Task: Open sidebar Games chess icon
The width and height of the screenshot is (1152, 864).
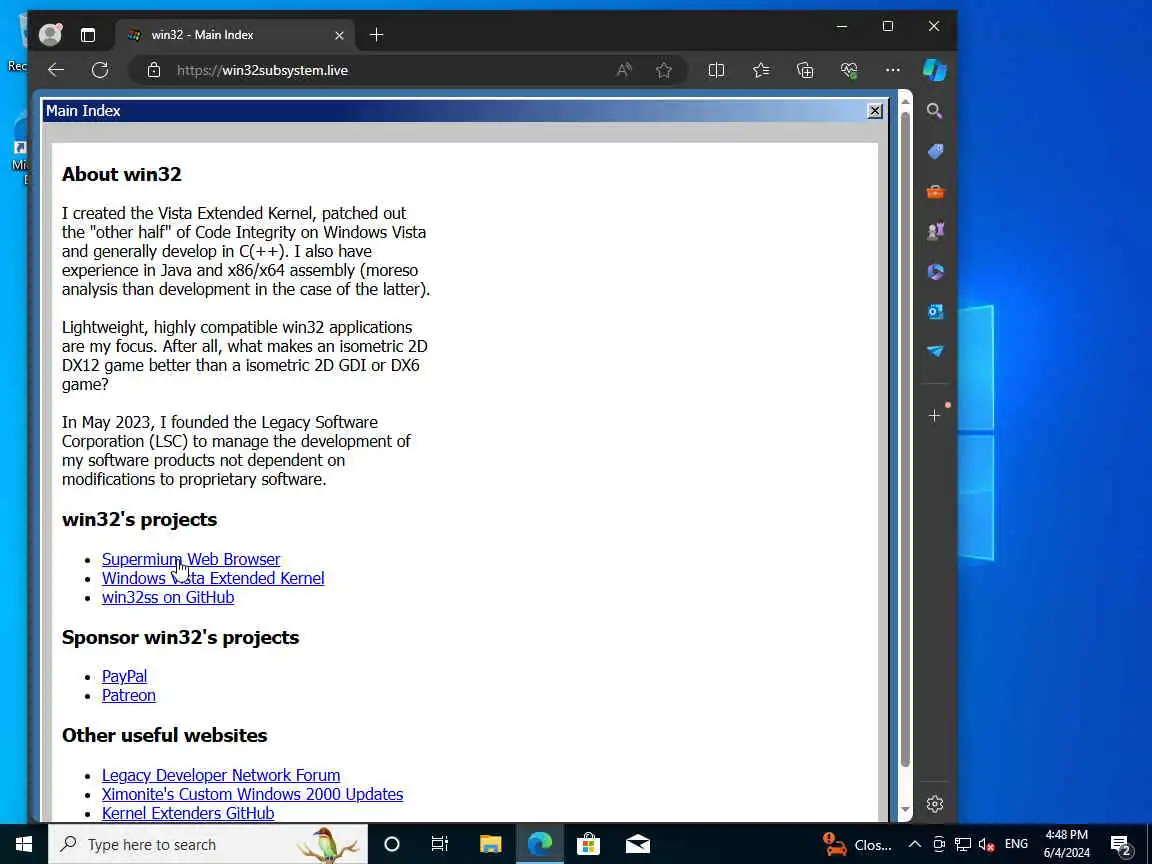Action: click(935, 231)
